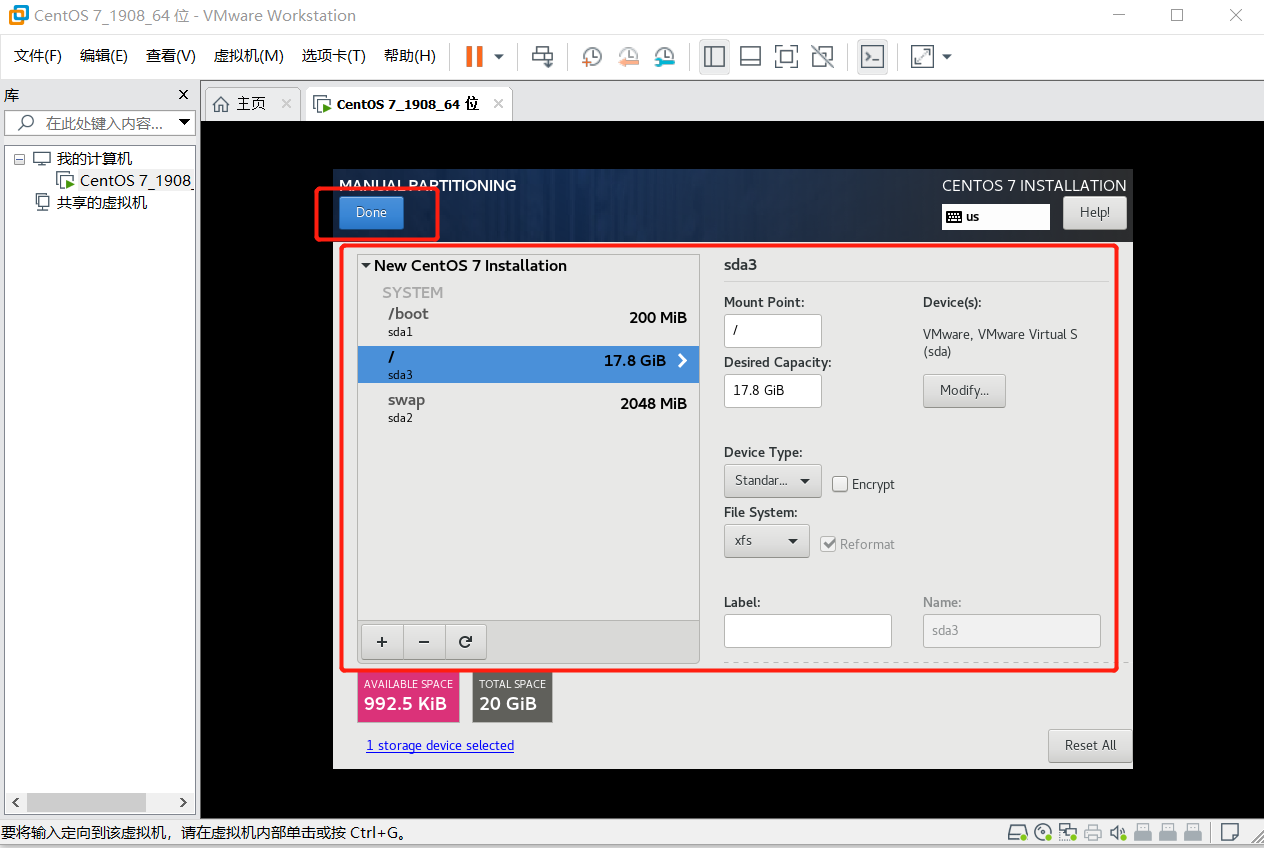Select the swap sda2 partition row
Image resolution: width=1264 pixels, height=848 pixels.
528,407
